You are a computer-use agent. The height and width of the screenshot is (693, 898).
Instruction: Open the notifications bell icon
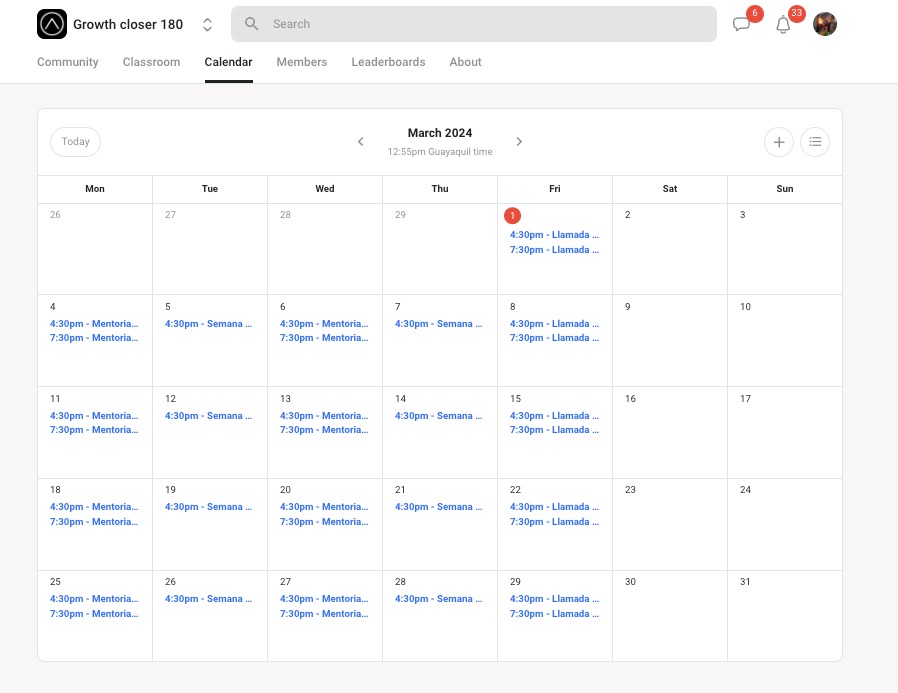[x=783, y=25]
